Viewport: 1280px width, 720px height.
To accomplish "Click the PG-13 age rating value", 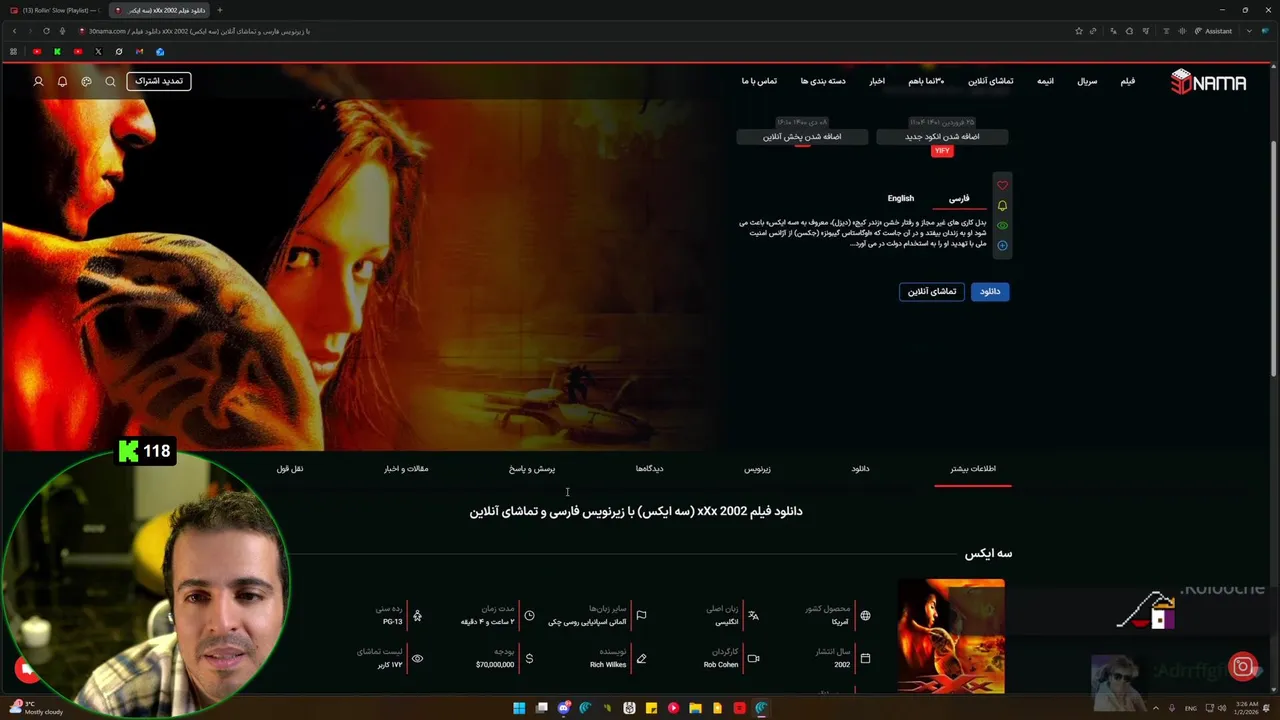I will (392, 621).
